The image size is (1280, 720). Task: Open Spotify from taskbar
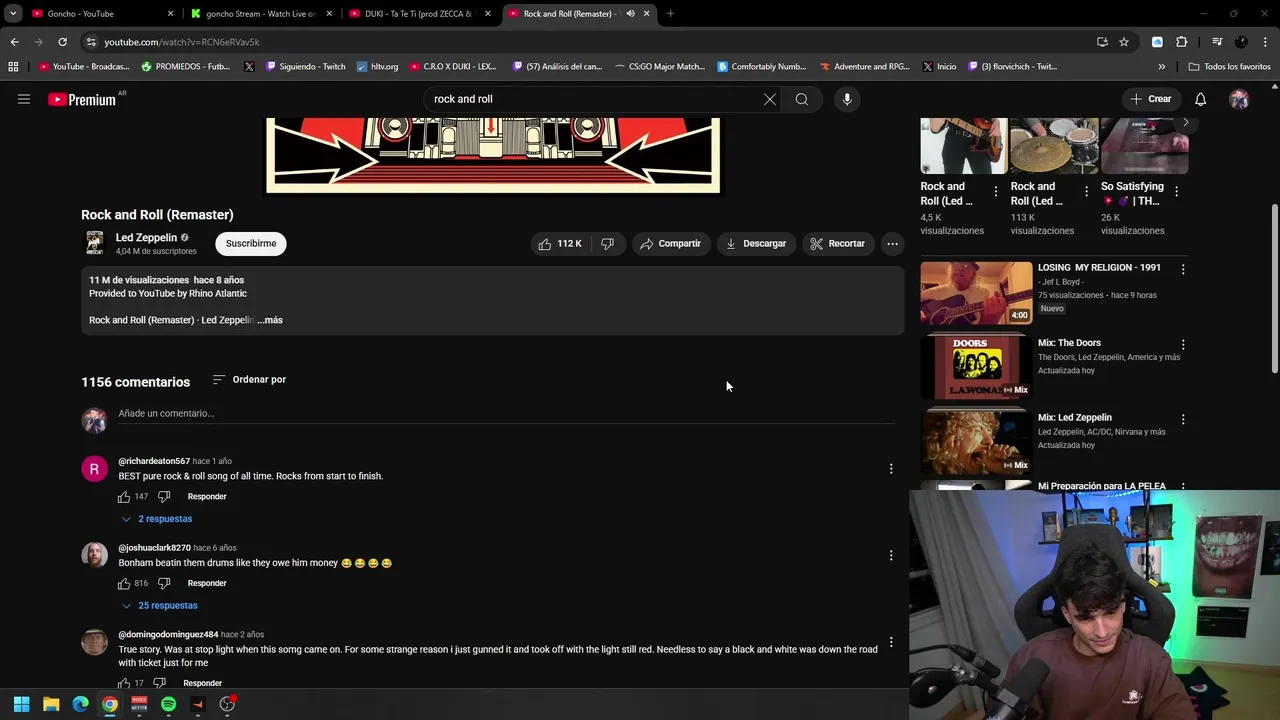click(x=168, y=704)
